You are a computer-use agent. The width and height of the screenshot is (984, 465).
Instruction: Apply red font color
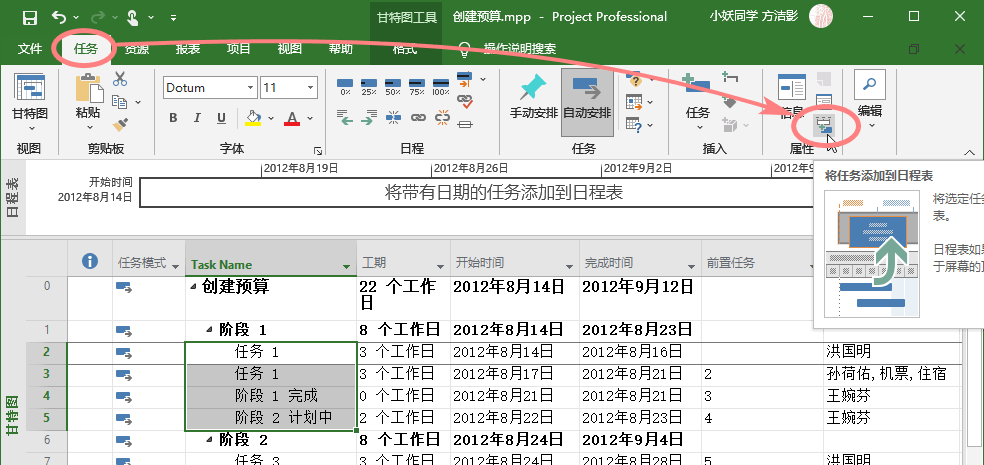(x=292, y=118)
